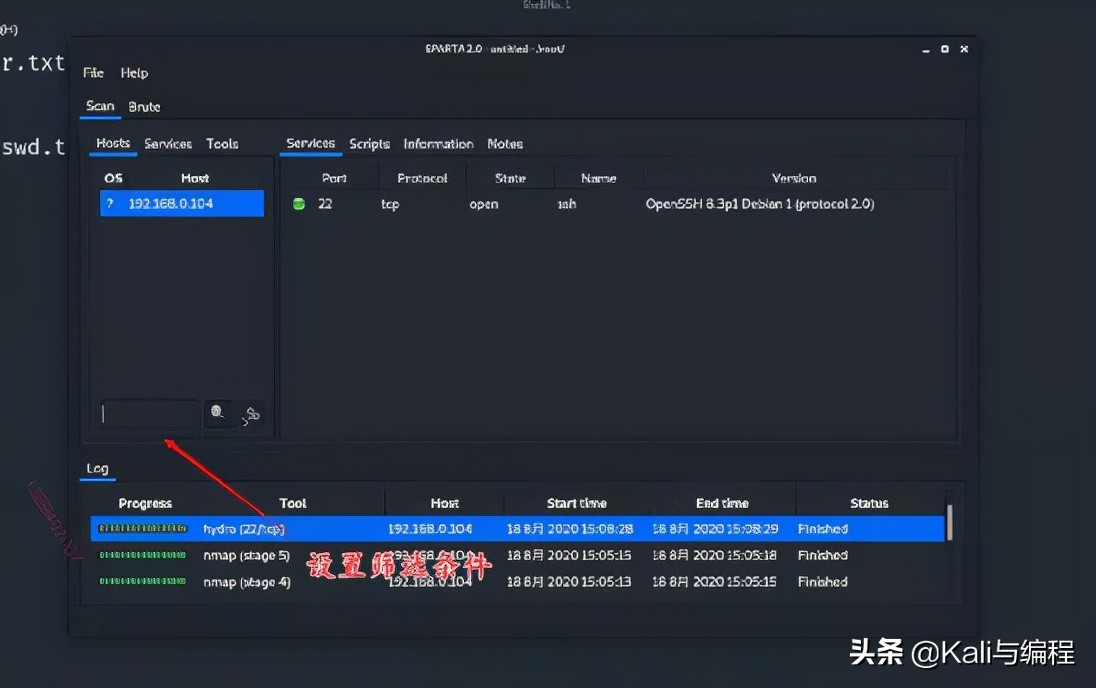Click the Log panel vertical scrollbar
This screenshot has width=1096, height=688.
pyautogui.click(x=949, y=522)
